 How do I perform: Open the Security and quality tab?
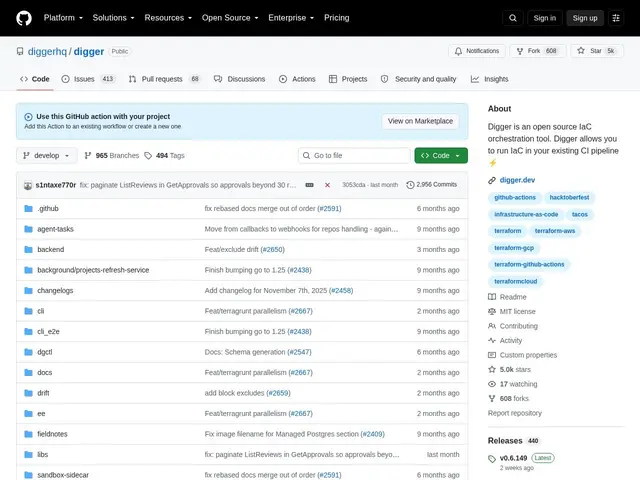418,79
